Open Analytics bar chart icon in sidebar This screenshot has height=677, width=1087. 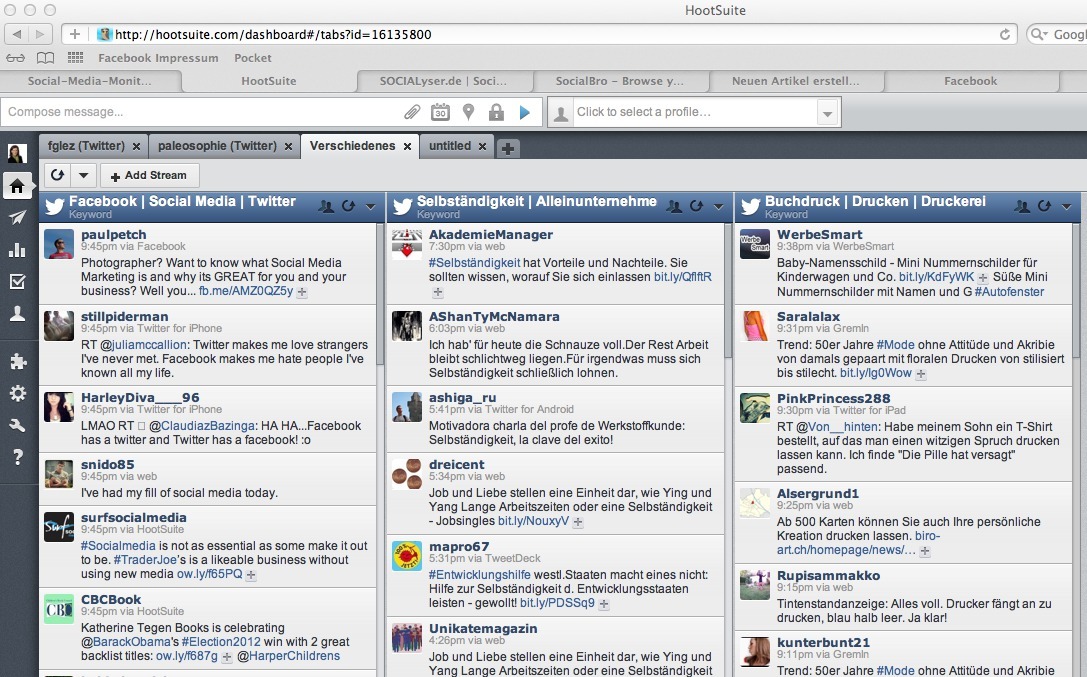(x=17, y=250)
